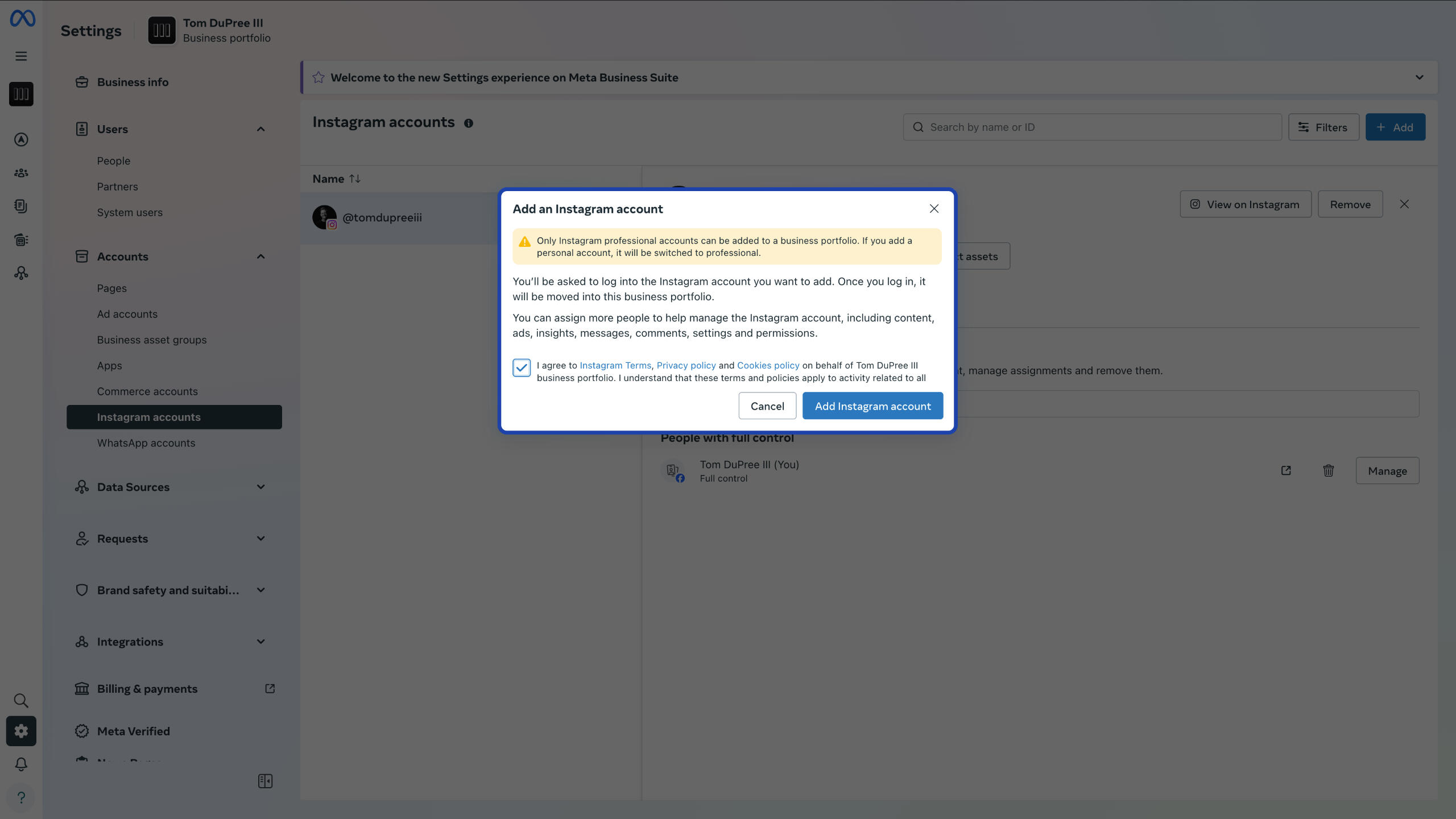Image resolution: width=1456 pixels, height=819 pixels.
Task: Click the Add Instagram account button
Action: pos(872,406)
